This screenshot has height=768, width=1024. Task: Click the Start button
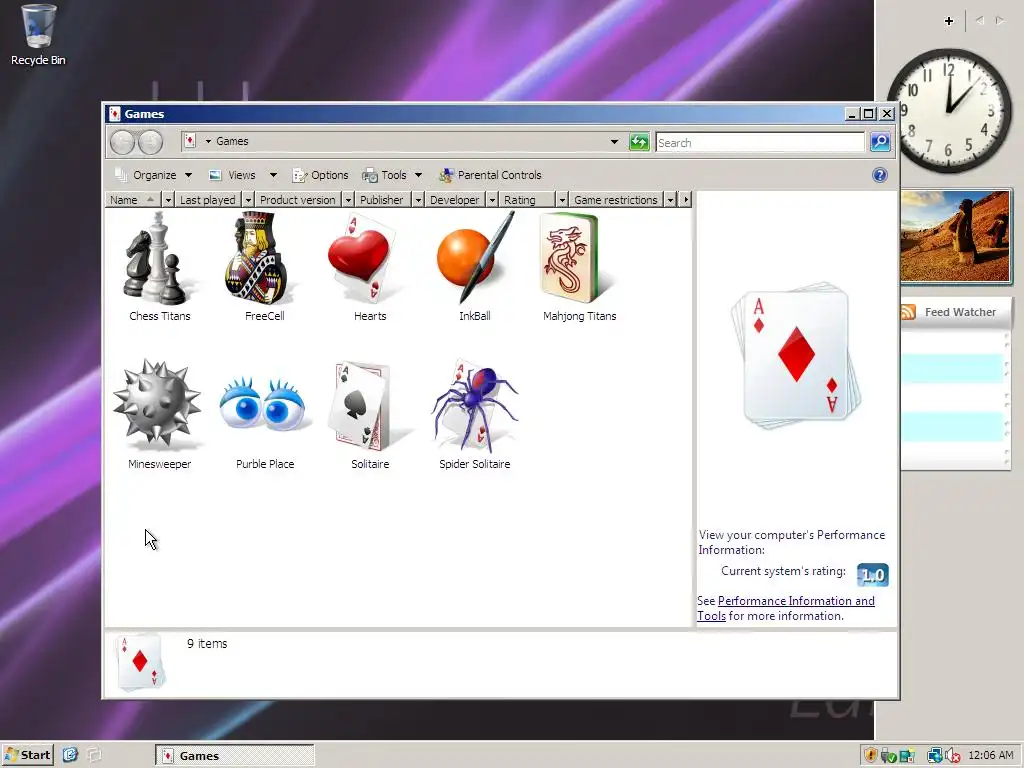pos(27,755)
